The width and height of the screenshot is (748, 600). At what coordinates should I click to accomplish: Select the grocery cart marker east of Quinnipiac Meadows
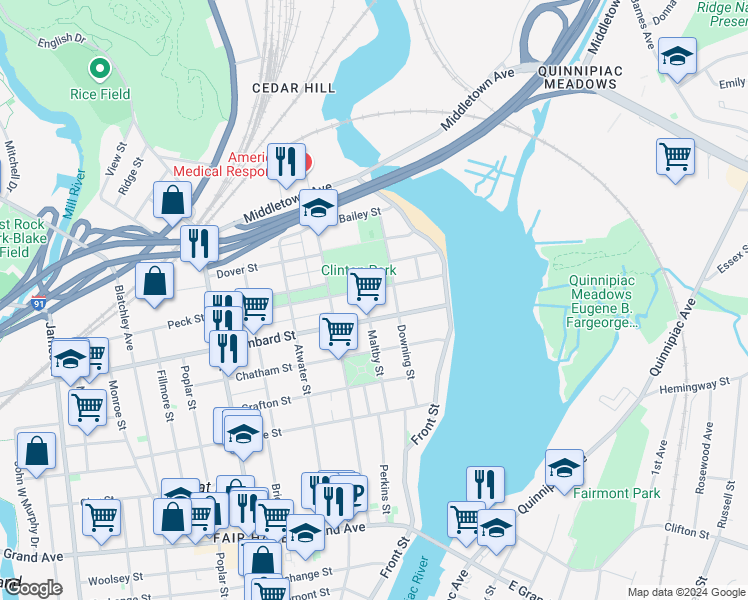pos(675,160)
